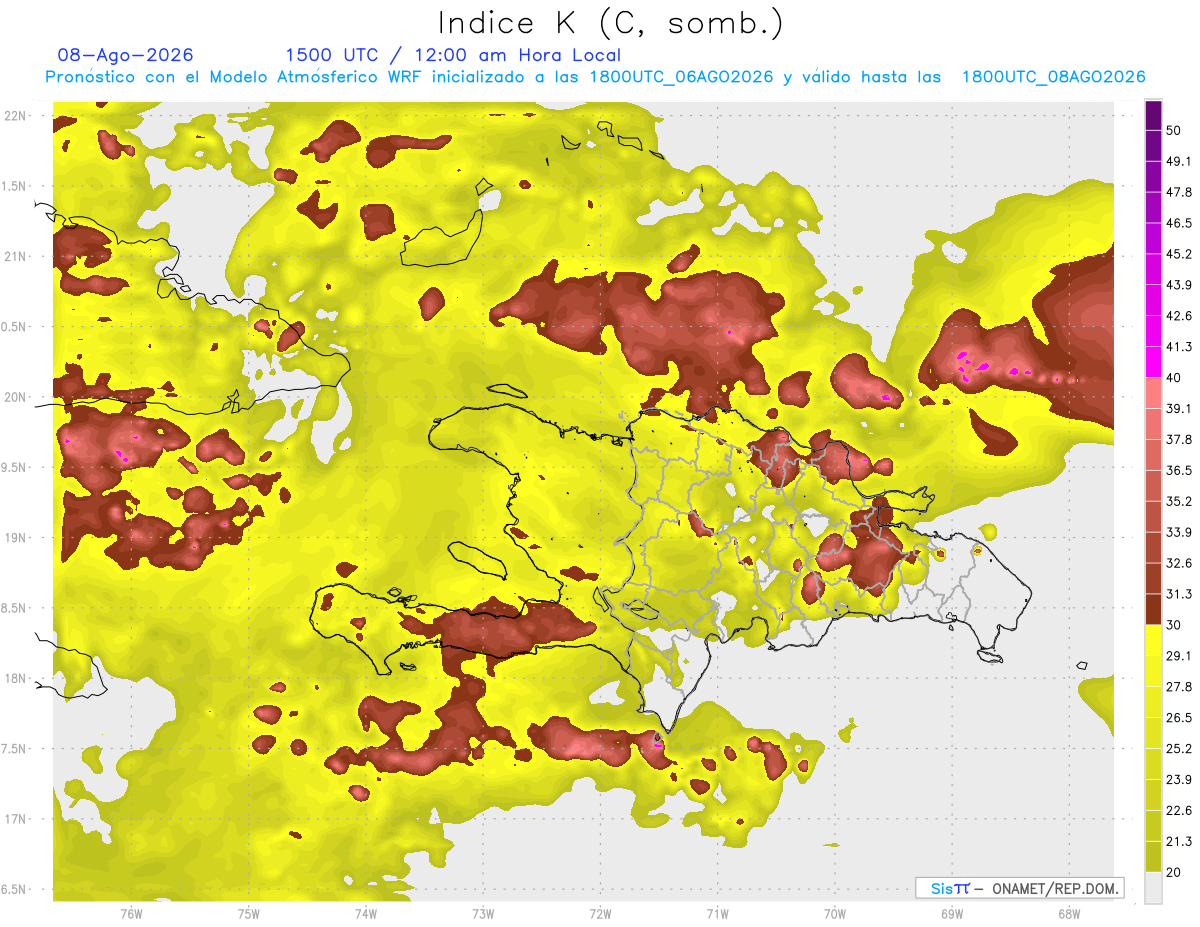
Task: Select the salmon swatch between 39.1 and 40
Action: point(1153,393)
